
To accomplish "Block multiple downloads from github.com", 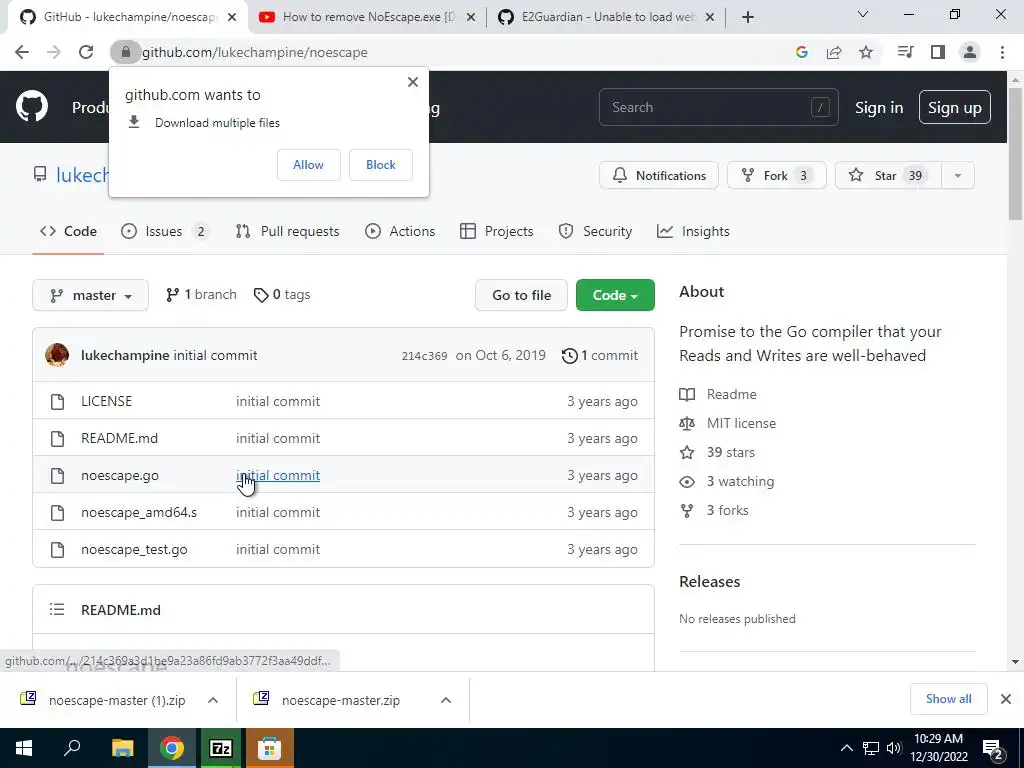I will 381,165.
